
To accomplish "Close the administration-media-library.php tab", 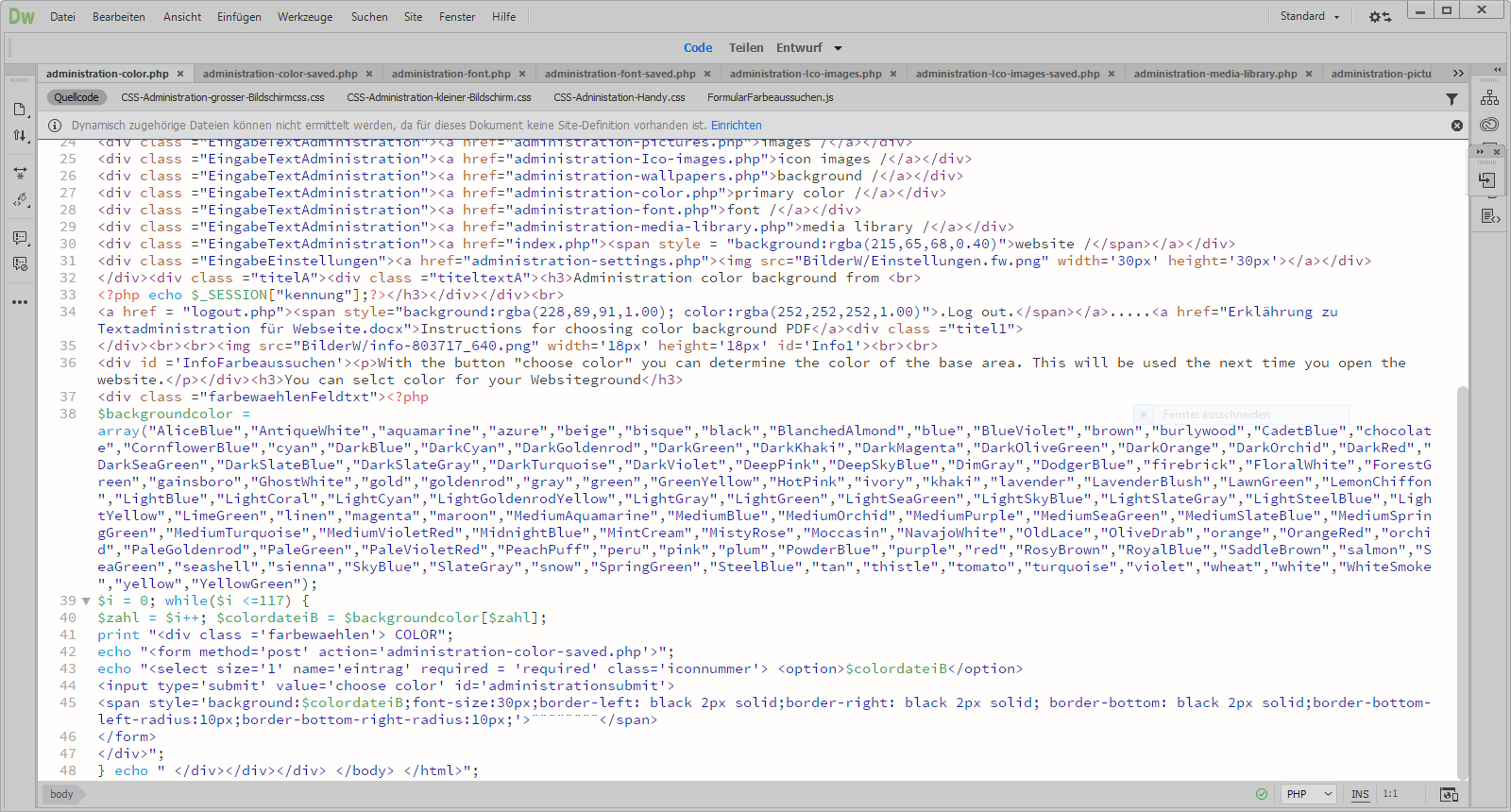I will 1309,74.
